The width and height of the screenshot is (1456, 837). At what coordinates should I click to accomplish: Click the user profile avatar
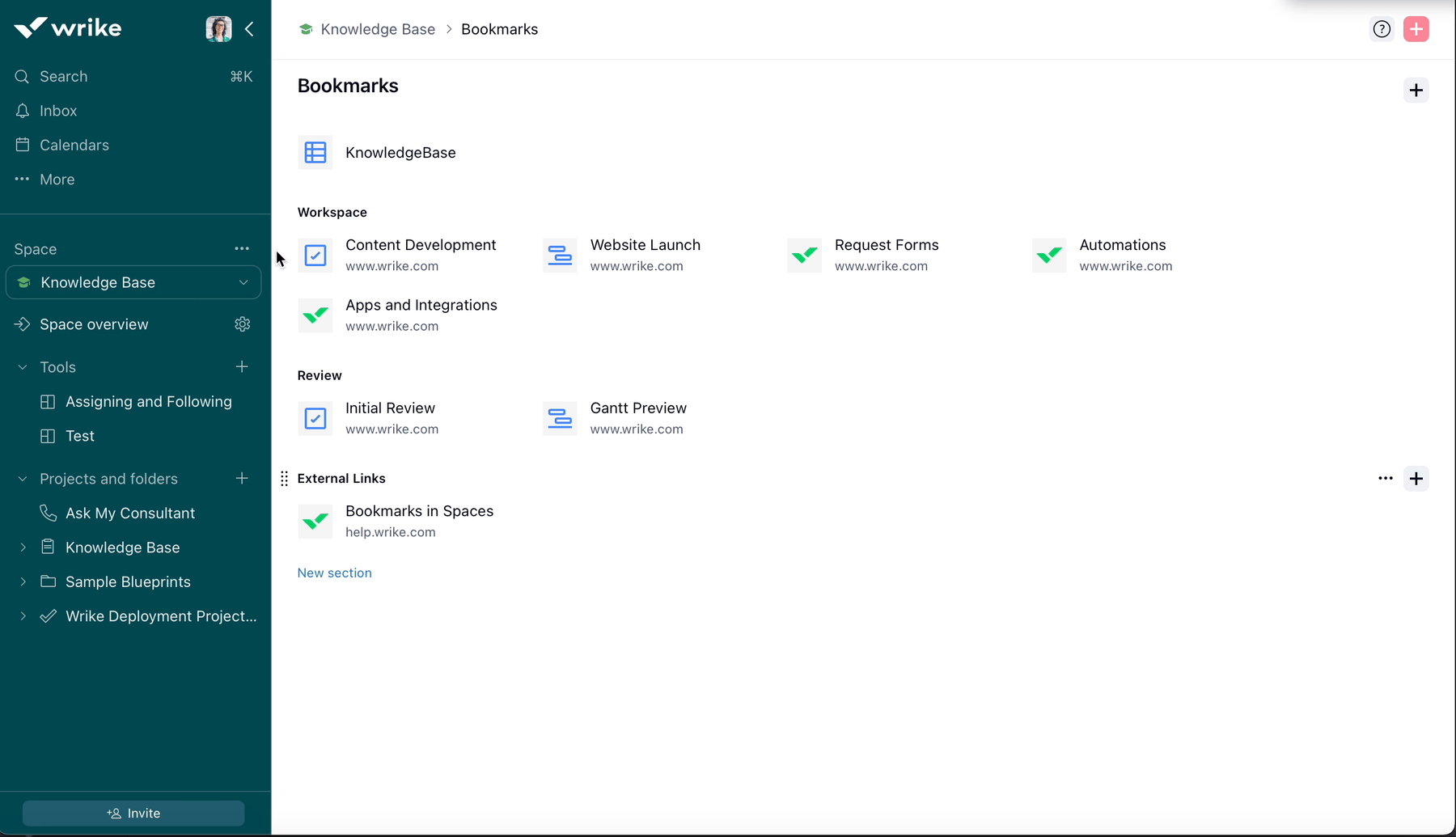point(217,28)
